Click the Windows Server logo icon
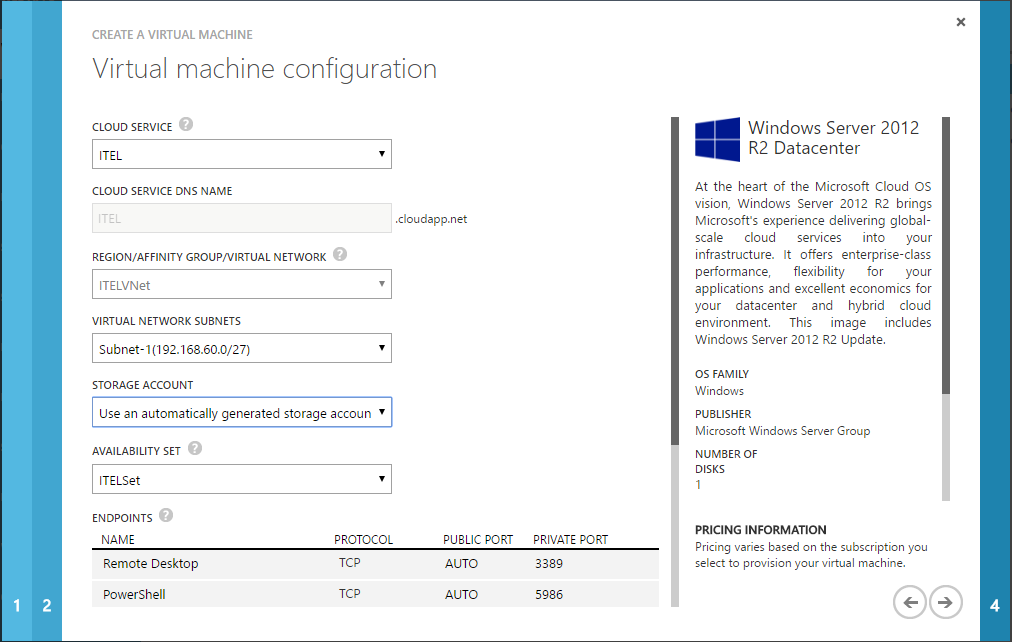Viewport: 1012px width, 642px height. [717, 139]
